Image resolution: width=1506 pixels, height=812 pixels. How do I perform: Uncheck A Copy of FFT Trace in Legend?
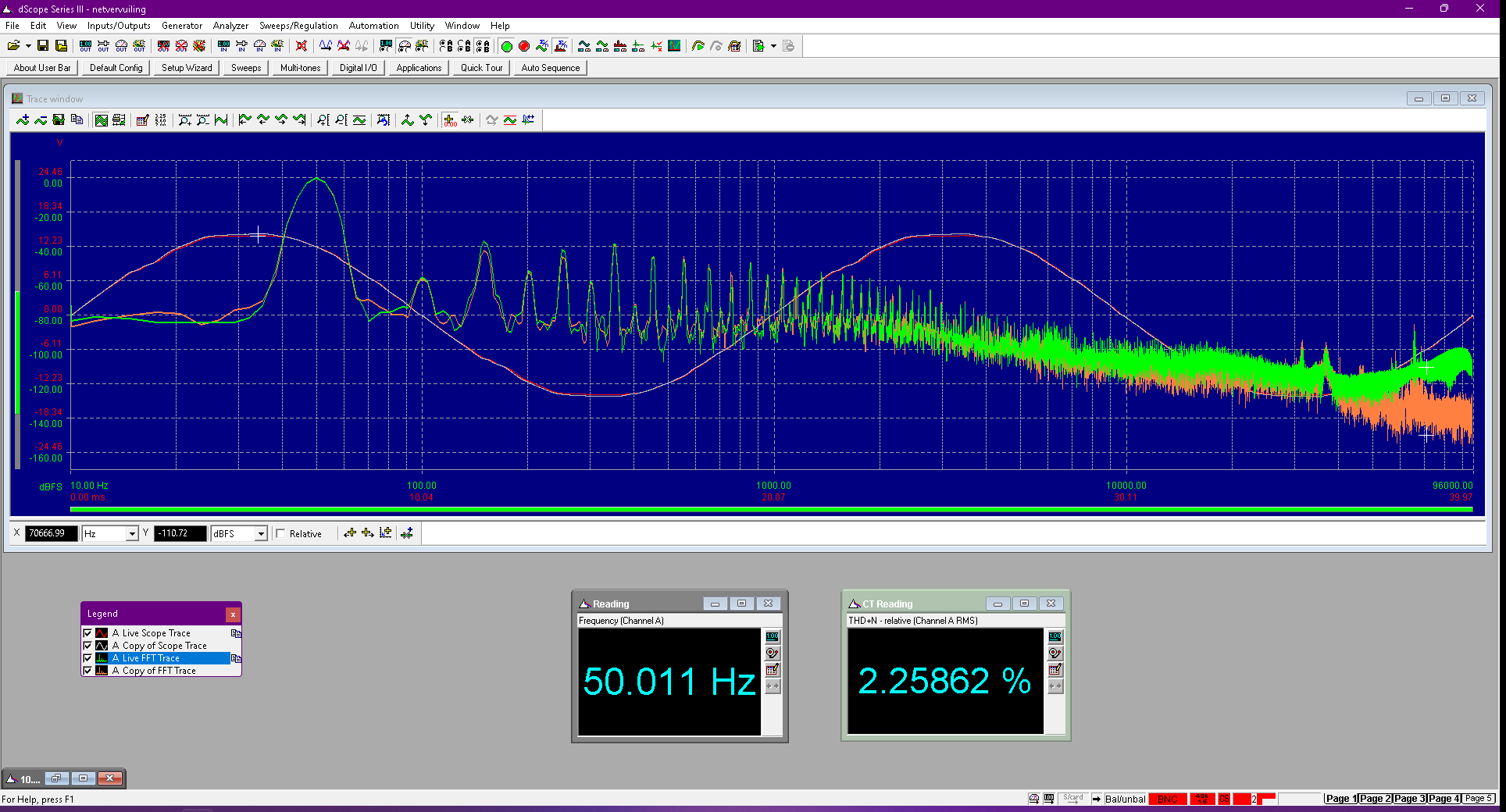[87, 671]
